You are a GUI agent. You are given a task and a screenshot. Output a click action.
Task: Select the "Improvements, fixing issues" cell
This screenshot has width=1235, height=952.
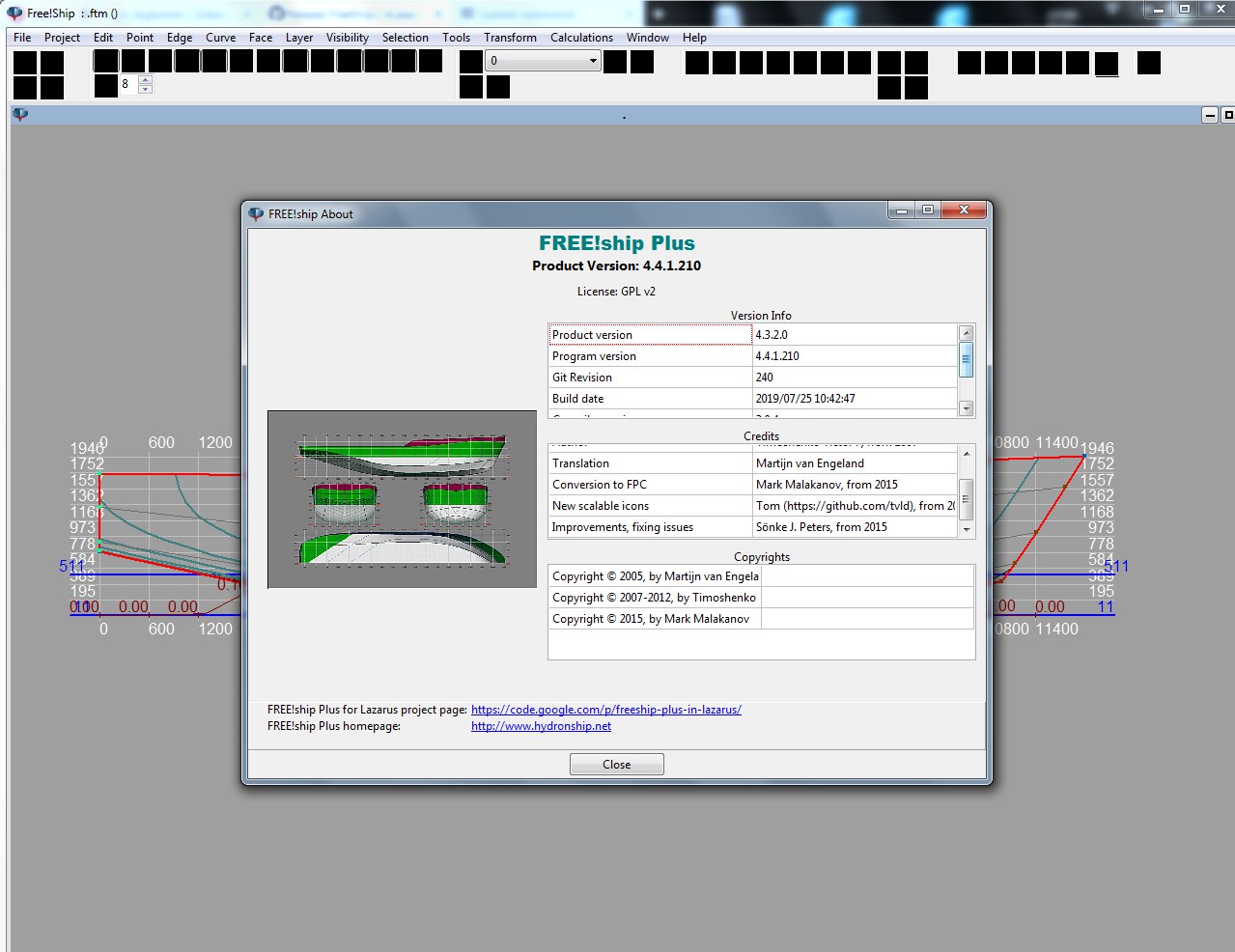(650, 527)
